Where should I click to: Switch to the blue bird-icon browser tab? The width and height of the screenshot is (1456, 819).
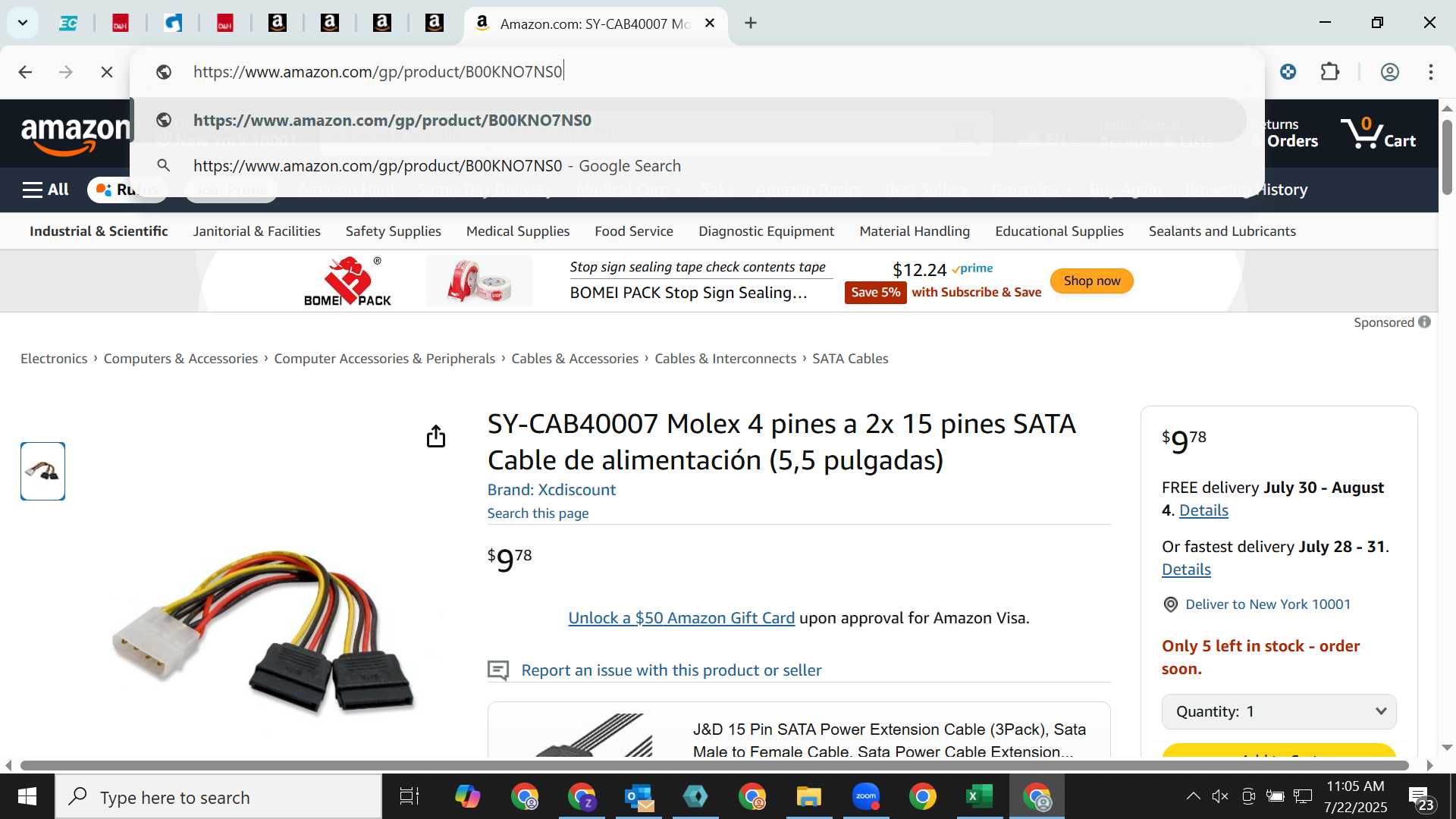click(173, 24)
